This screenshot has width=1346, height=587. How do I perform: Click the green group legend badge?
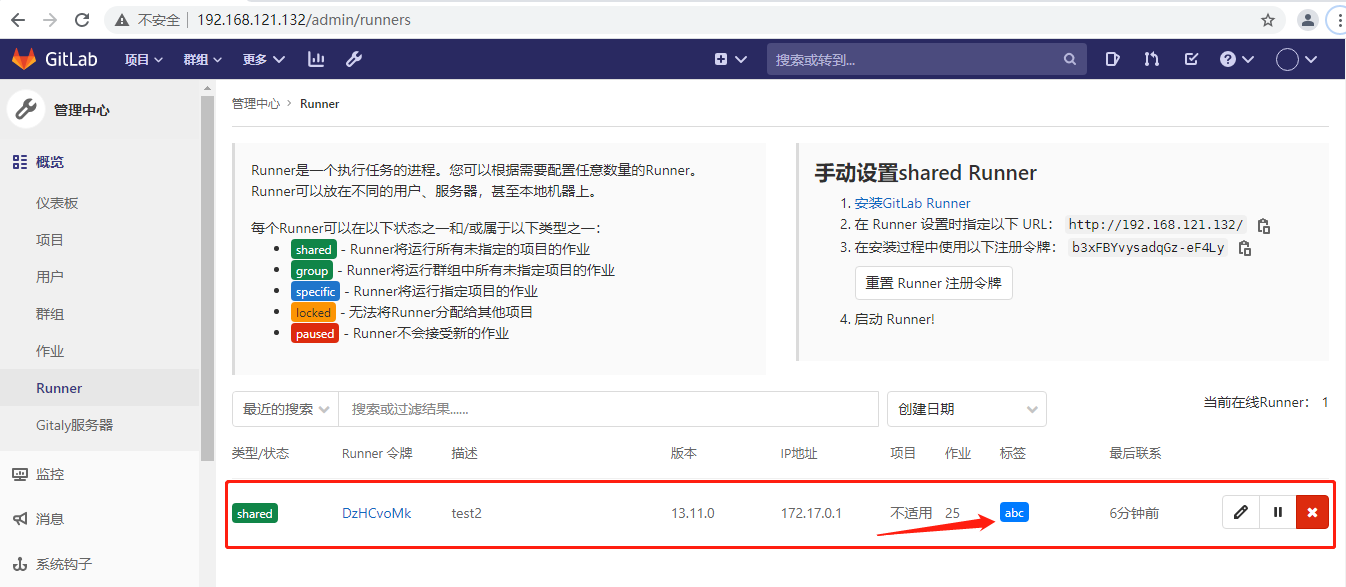(312, 270)
